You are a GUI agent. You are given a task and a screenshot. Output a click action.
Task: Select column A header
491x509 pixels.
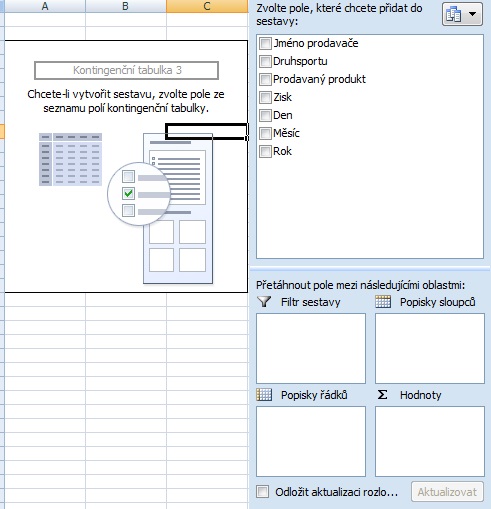(45, 6)
